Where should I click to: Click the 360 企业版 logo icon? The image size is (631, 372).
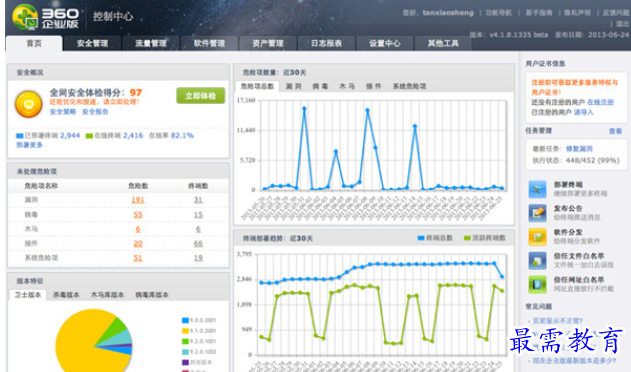click(25, 17)
